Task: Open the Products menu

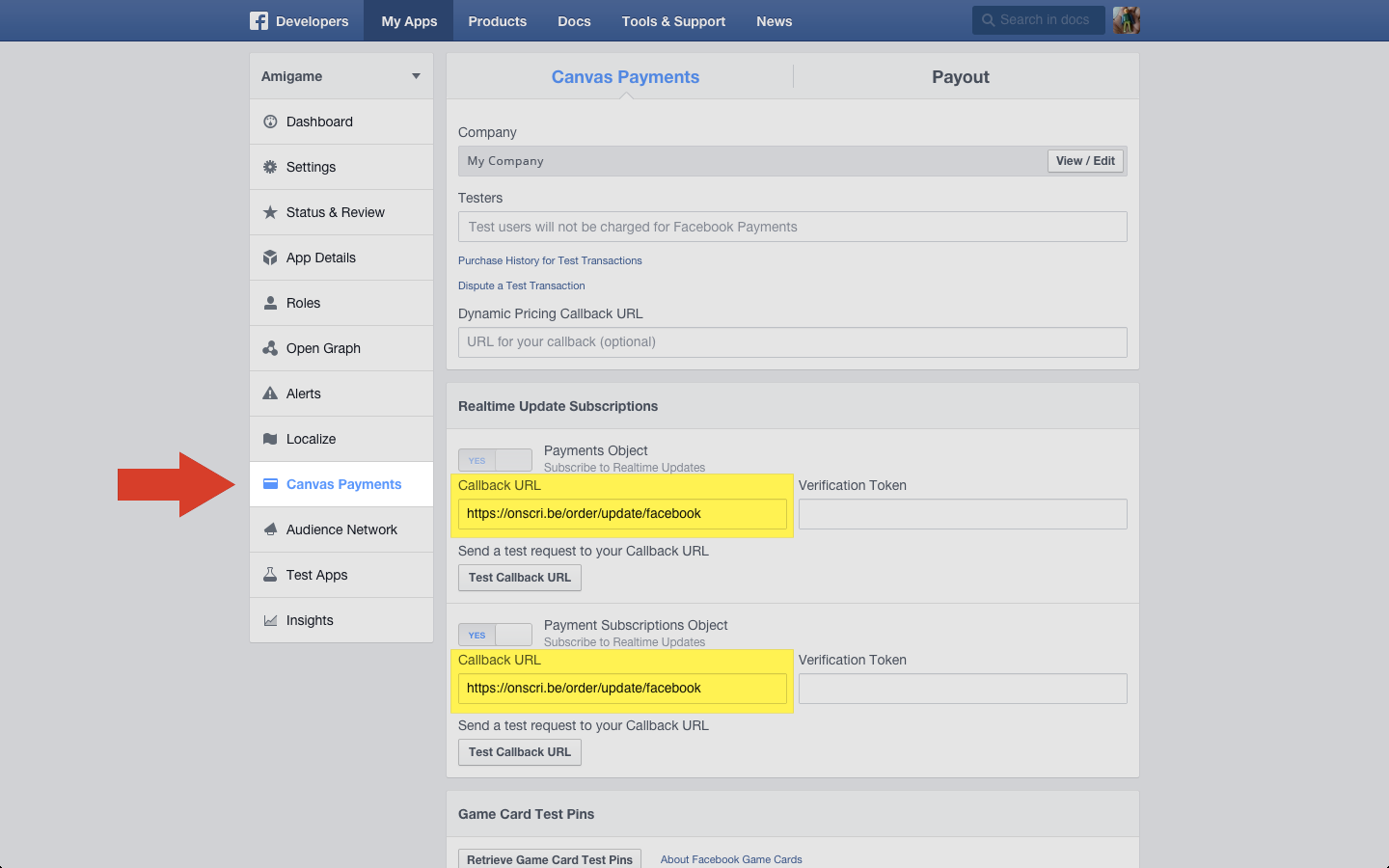Action: click(x=498, y=20)
